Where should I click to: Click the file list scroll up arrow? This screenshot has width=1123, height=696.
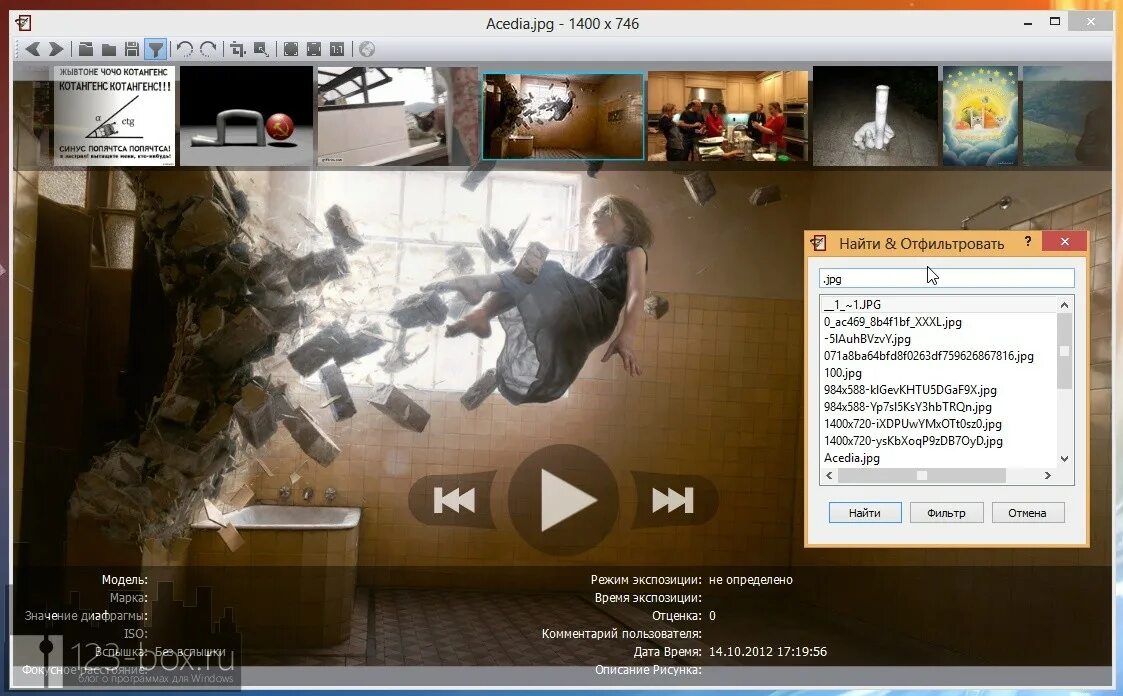1064,305
